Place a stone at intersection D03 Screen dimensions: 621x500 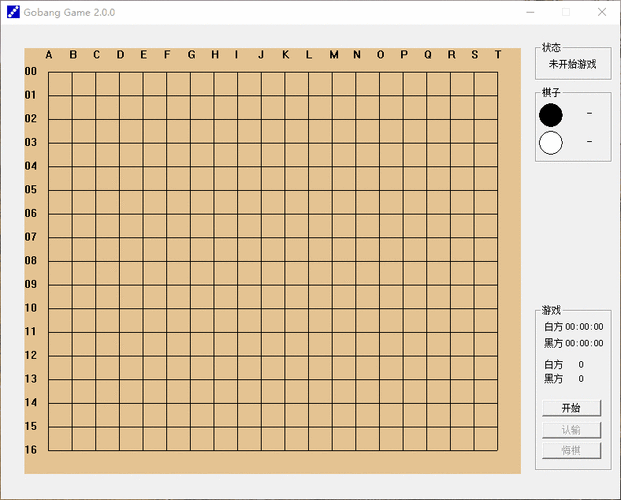[120, 143]
